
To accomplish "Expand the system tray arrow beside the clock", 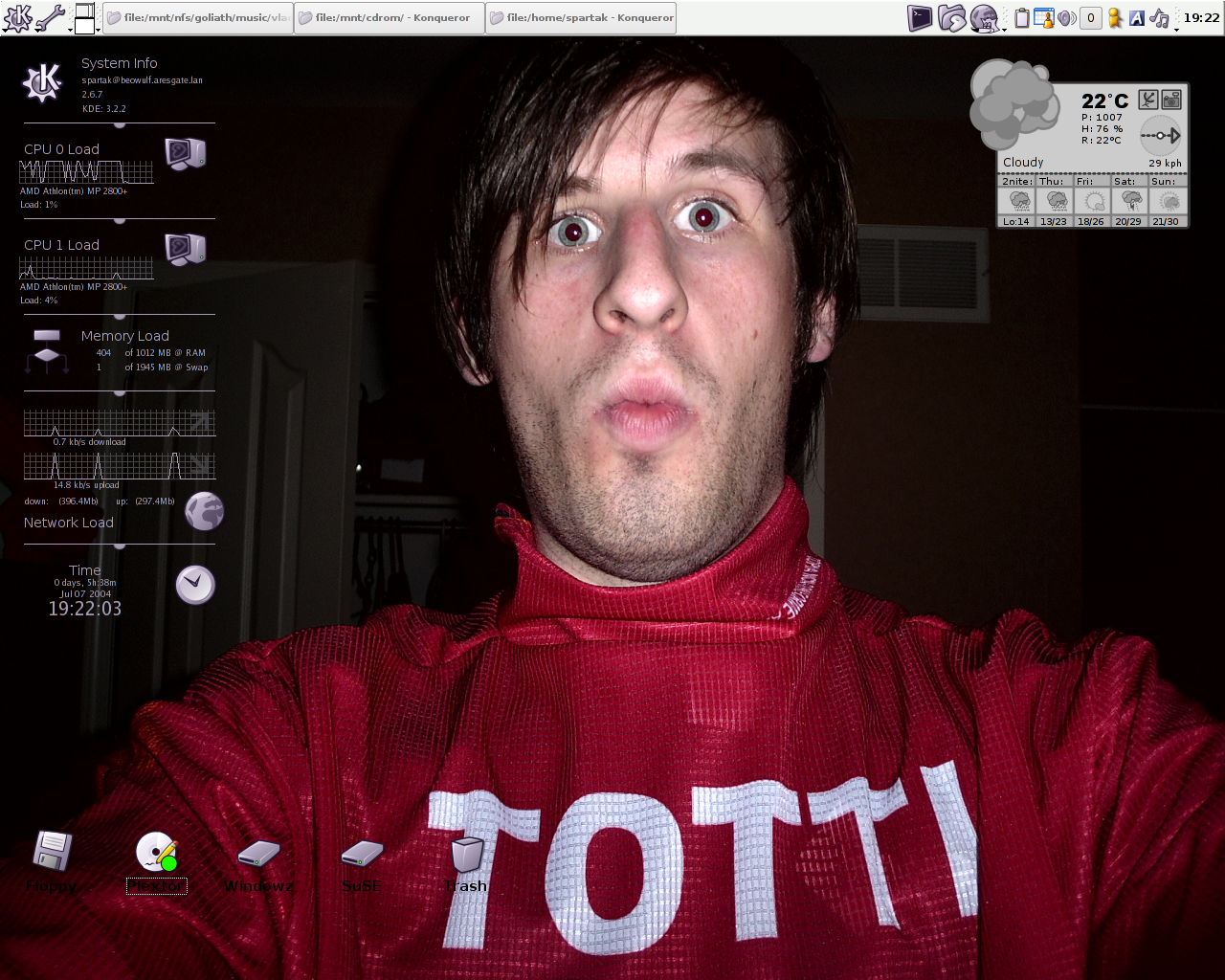I will pyautogui.click(x=1176, y=30).
